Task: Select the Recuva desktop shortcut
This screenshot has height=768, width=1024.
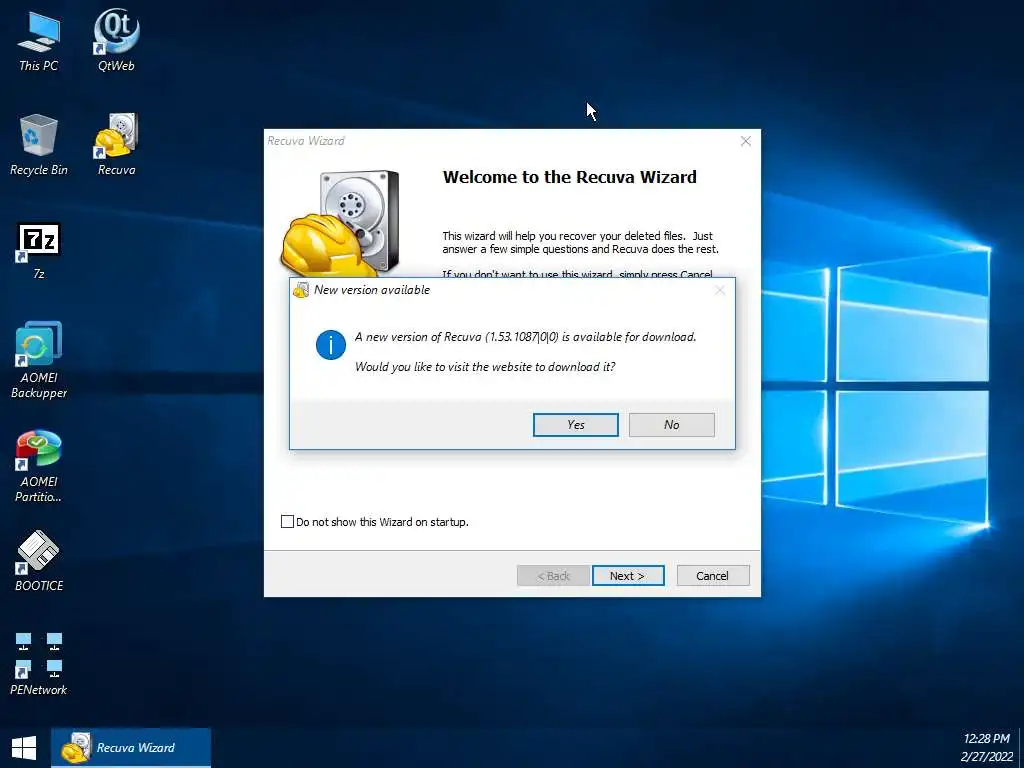Action: click(116, 144)
